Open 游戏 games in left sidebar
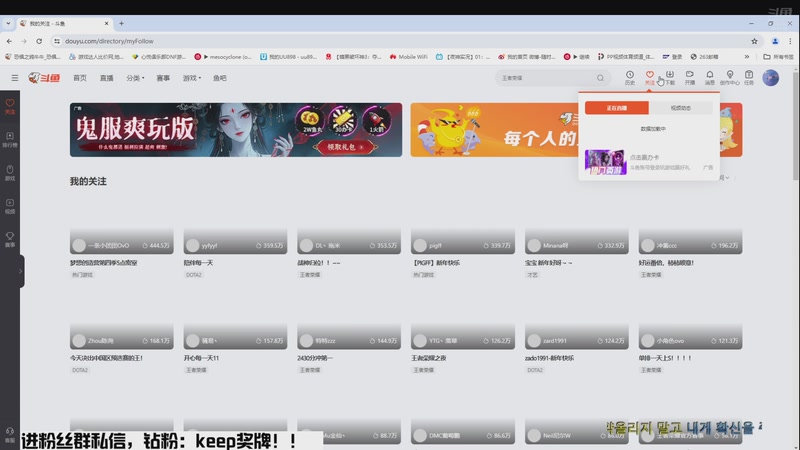The image size is (800, 450). click(x=10, y=173)
